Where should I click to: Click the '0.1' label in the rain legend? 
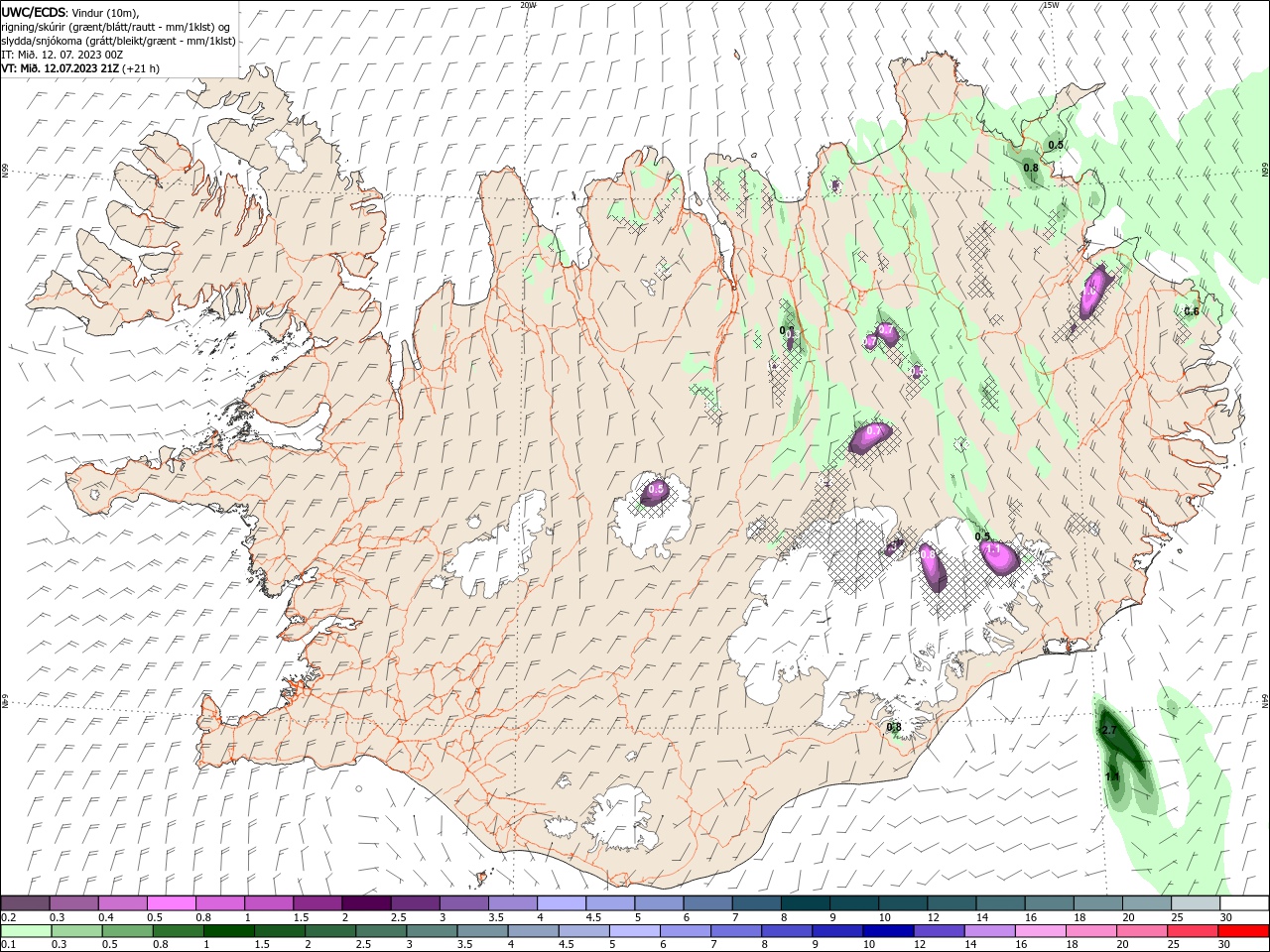click(8, 945)
